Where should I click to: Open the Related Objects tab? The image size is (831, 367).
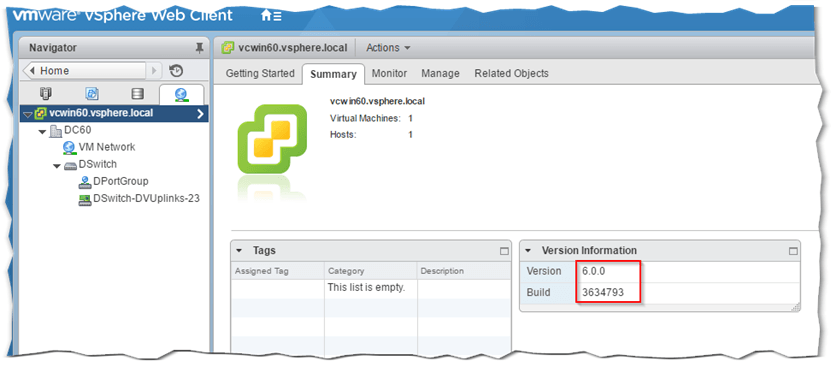coord(511,74)
